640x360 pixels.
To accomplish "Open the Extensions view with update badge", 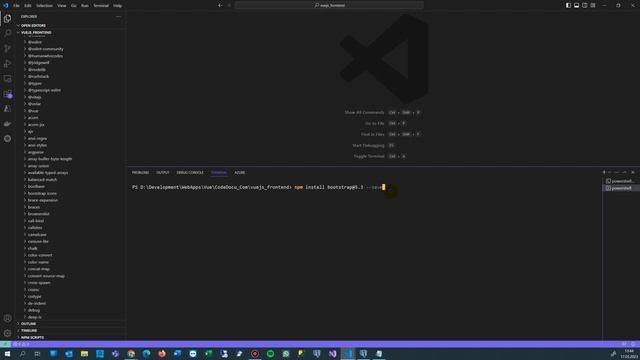I will (7, 94).
